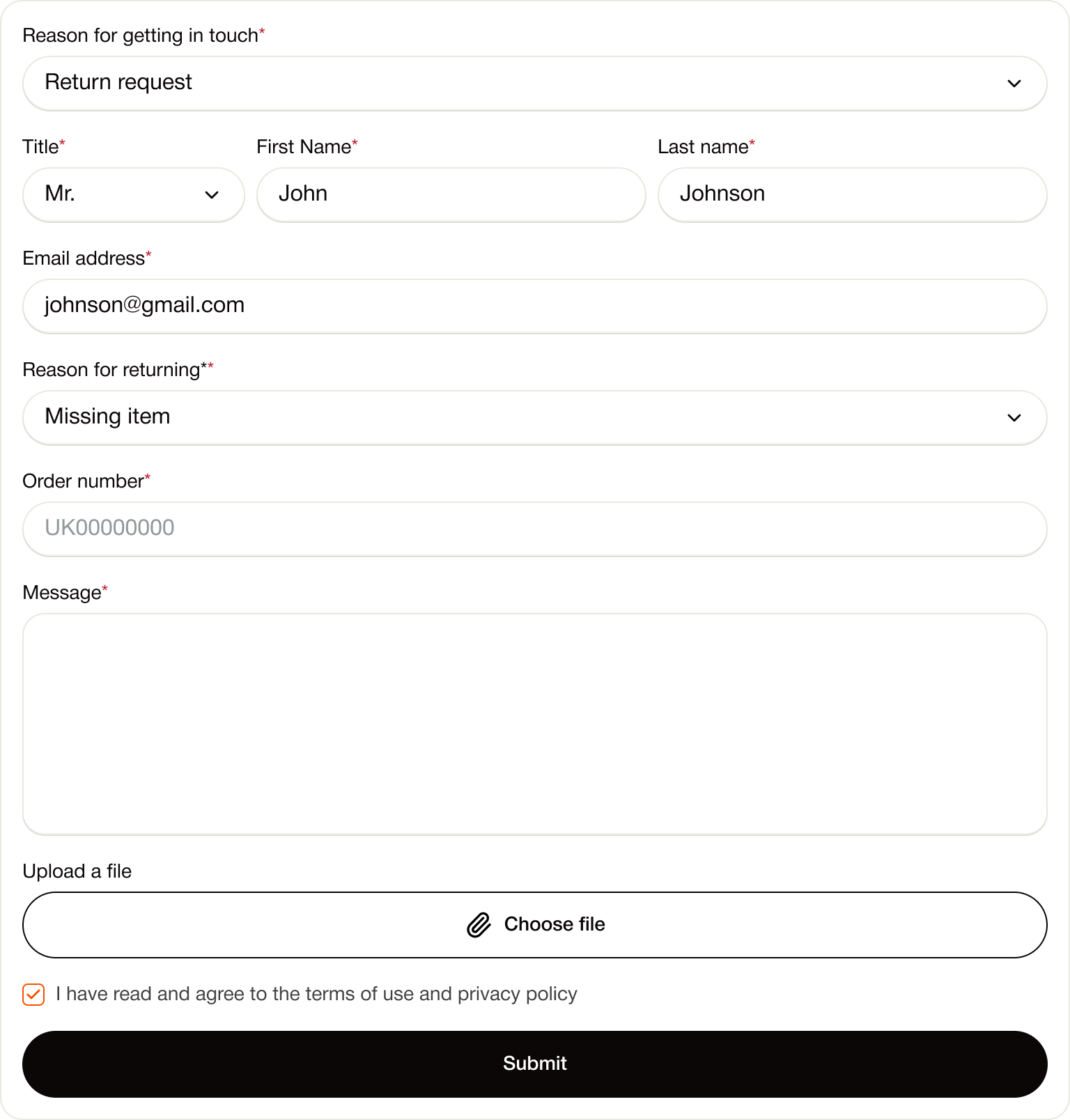Click the paperclip attachment icon

click(x=479, y=925)
